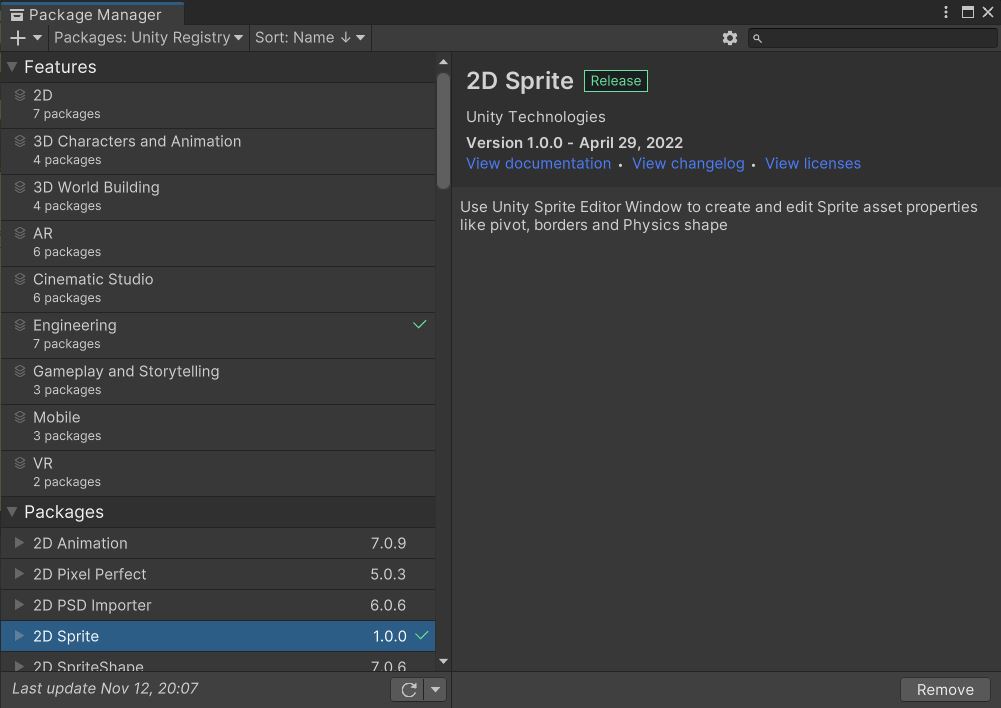Expand the 2D Animation package versions

(19, 543)
